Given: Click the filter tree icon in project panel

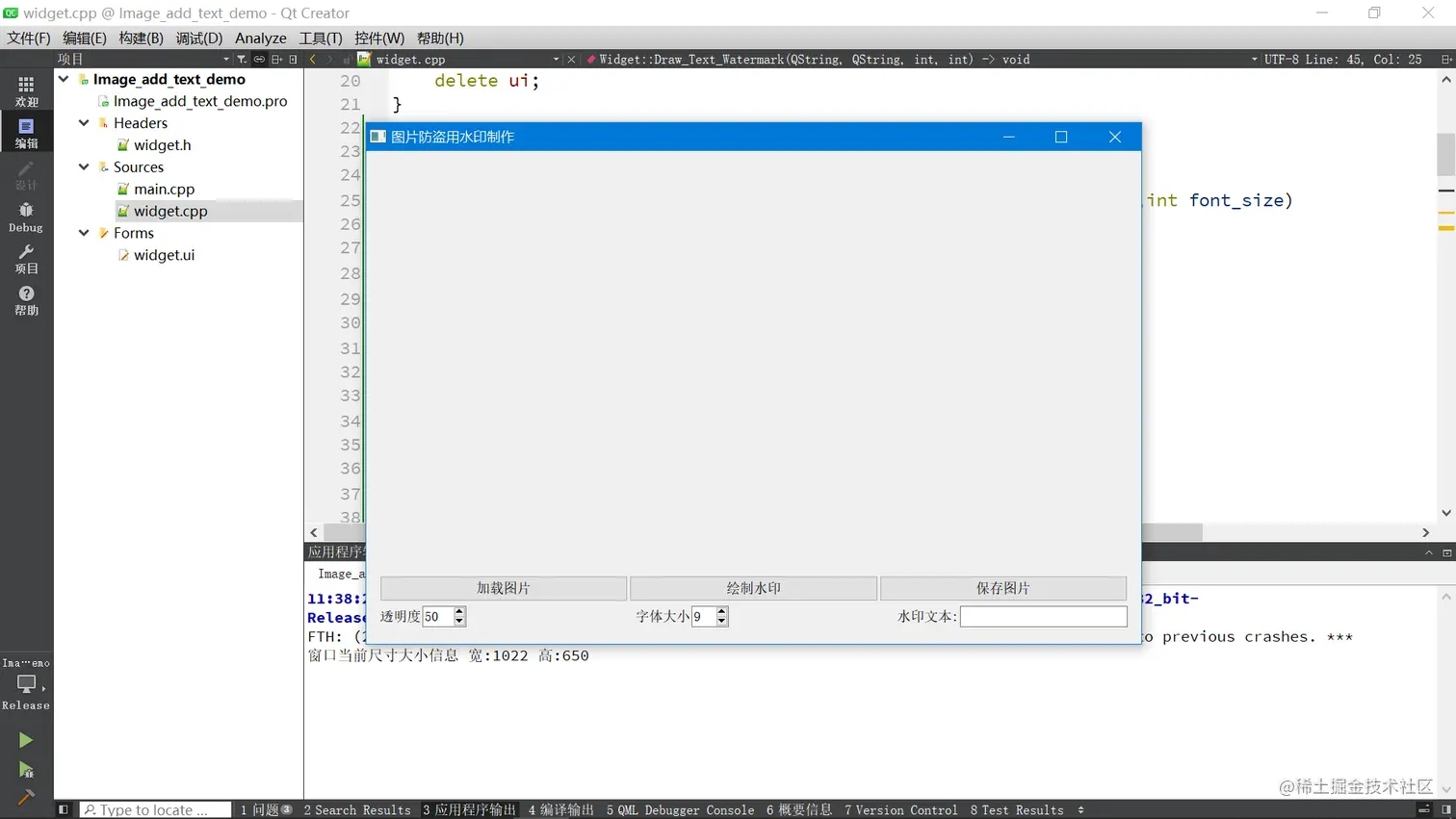Looking at the screenshot, I should (242, 59).
